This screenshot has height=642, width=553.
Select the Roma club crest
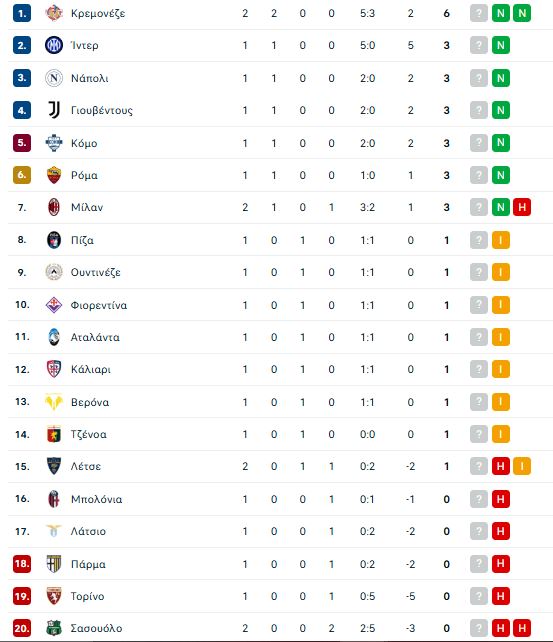coord(54,175)
